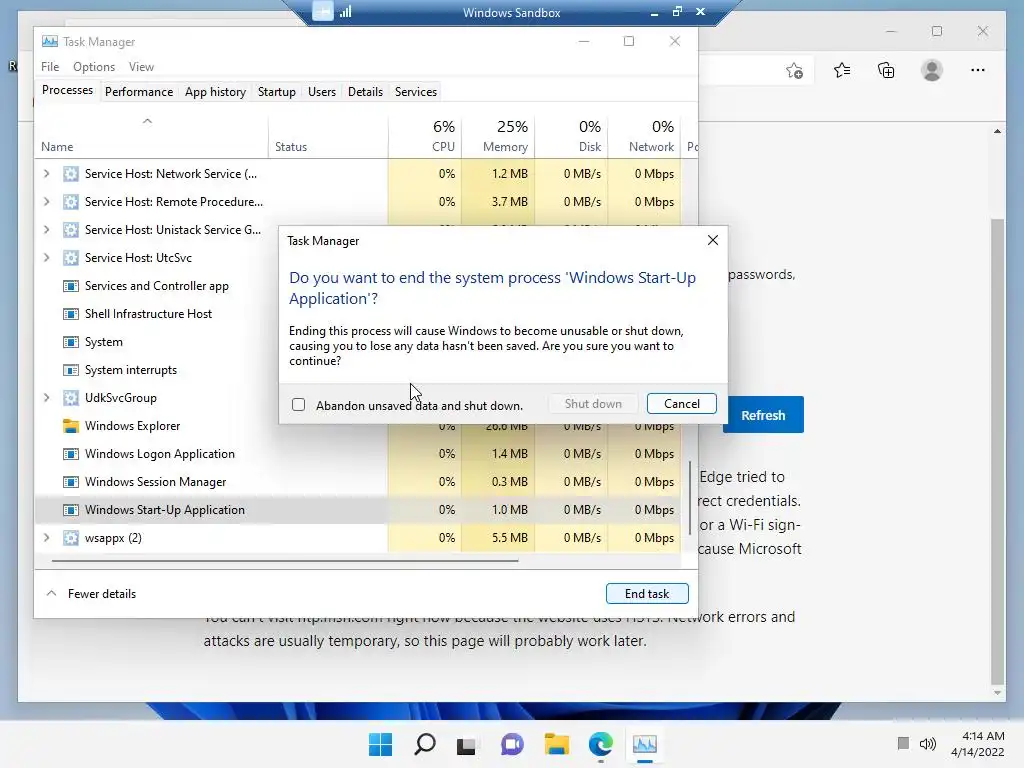Switch to the Users tab
Image resolution: width=1024 pixels, height=768 pixels.
tap(321, 91)
